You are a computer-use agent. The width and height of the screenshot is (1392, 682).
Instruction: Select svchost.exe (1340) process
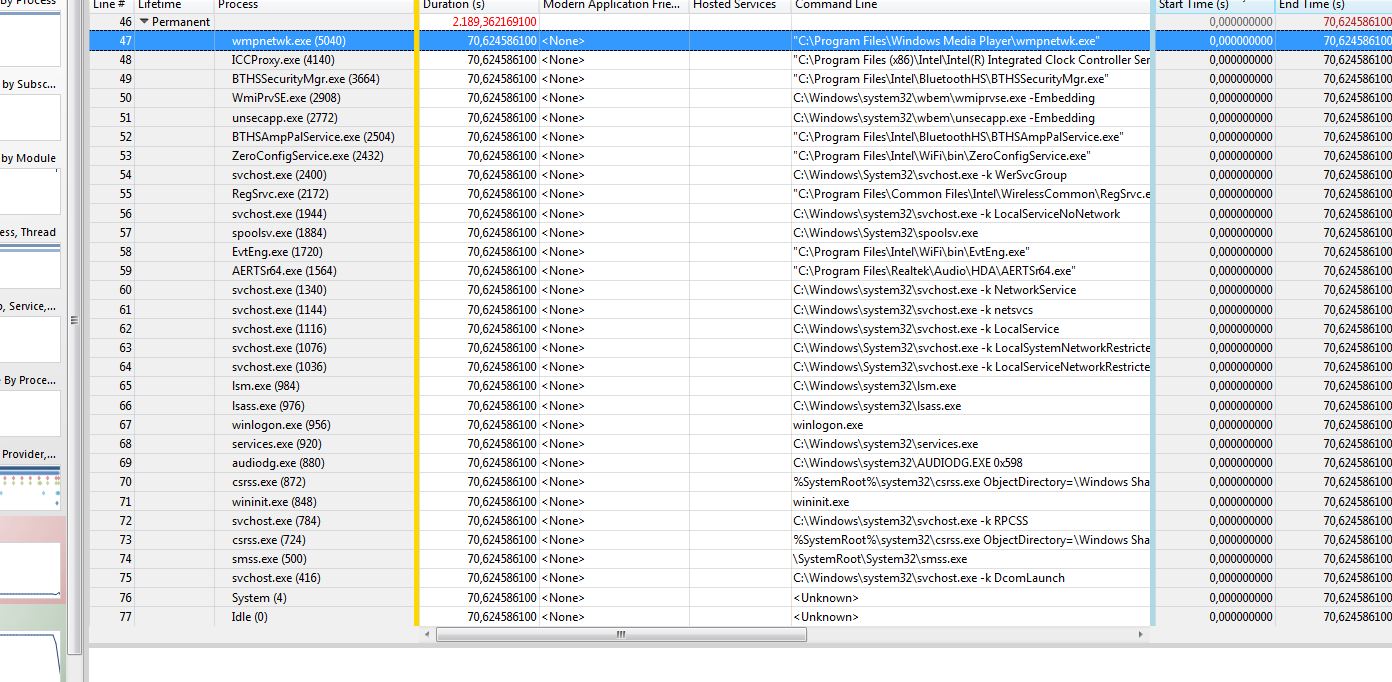click(x=279, y=290)
